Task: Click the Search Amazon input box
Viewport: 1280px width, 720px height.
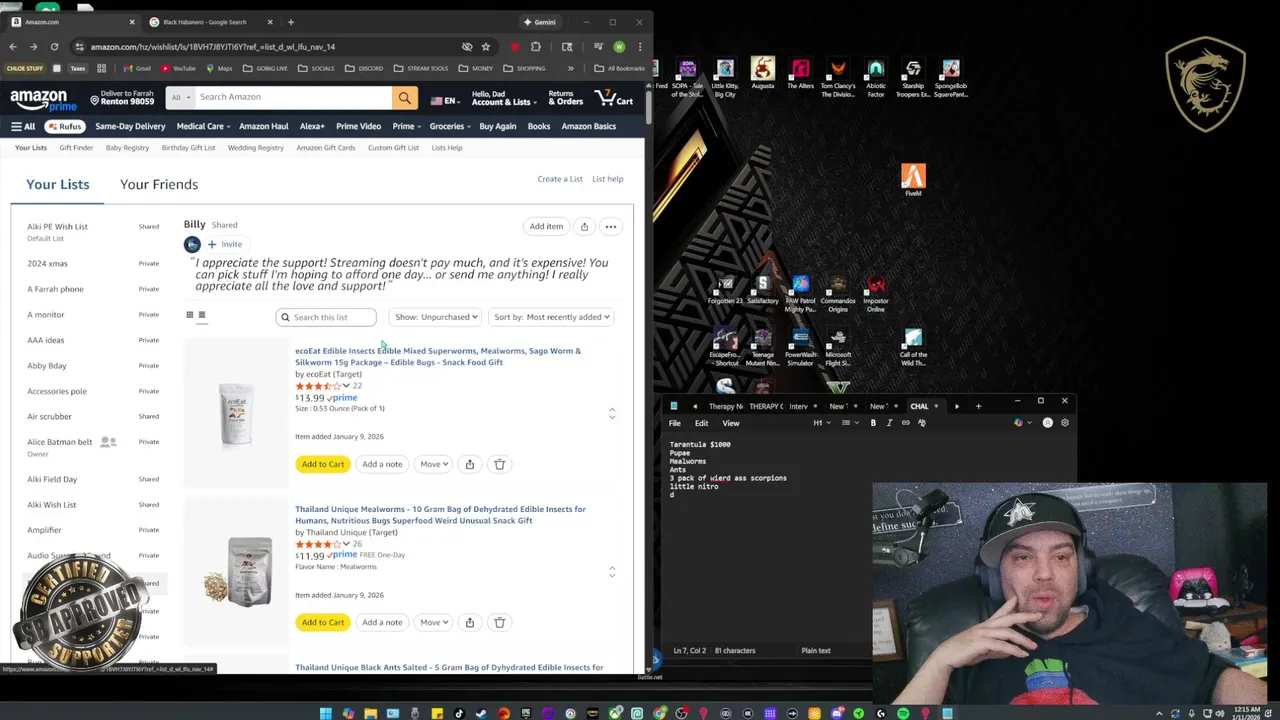Action: tap(292, 97)
